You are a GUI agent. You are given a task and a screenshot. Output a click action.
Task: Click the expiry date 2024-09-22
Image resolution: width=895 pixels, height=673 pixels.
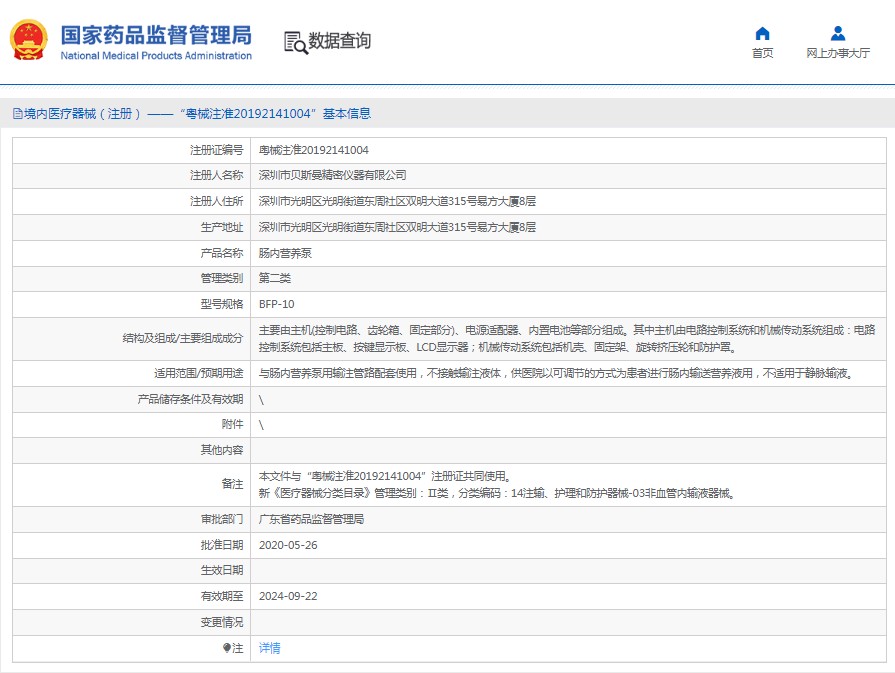(x=287, y=596)
